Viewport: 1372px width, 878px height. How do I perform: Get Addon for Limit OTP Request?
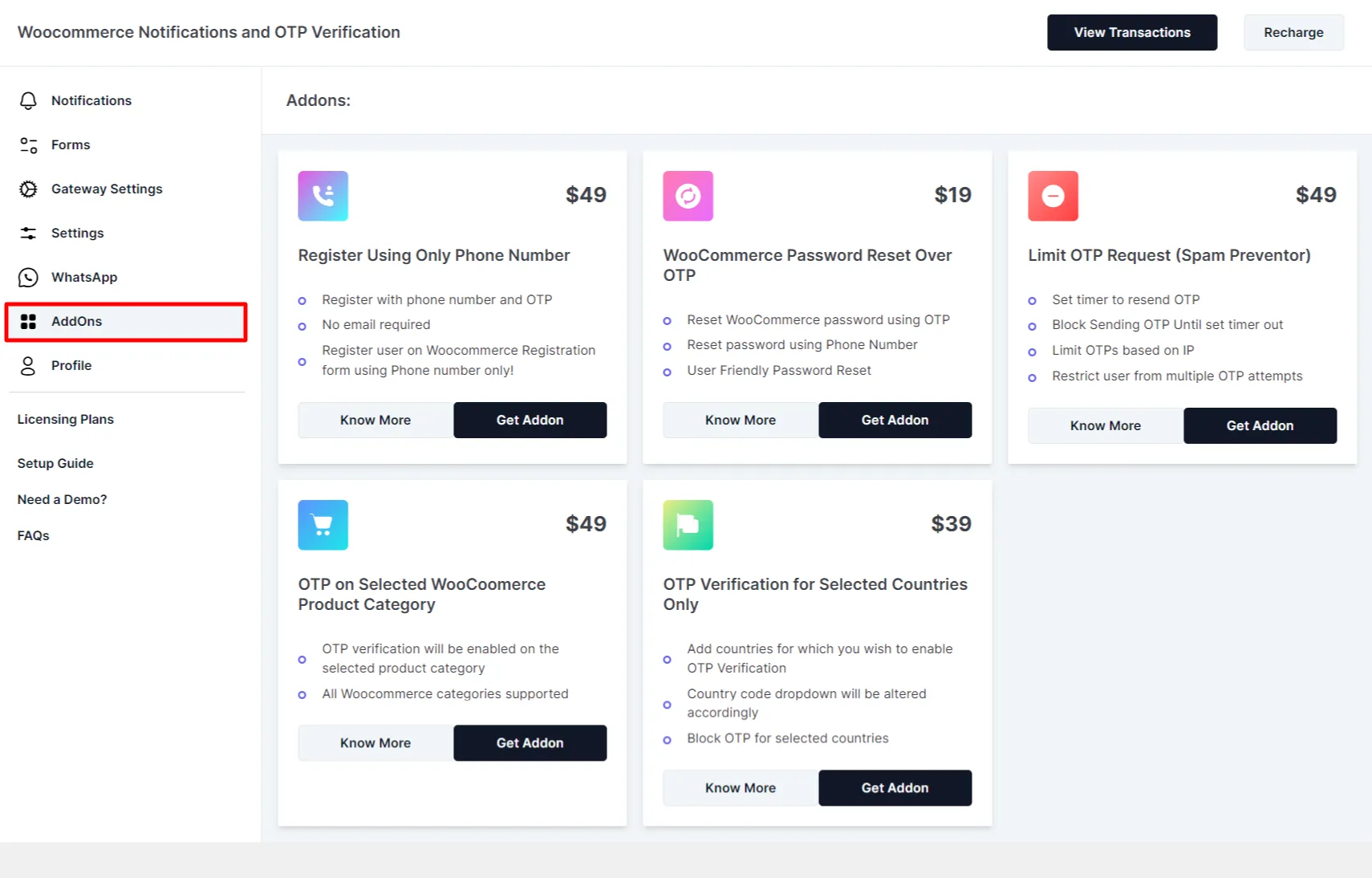(1260, 425)
